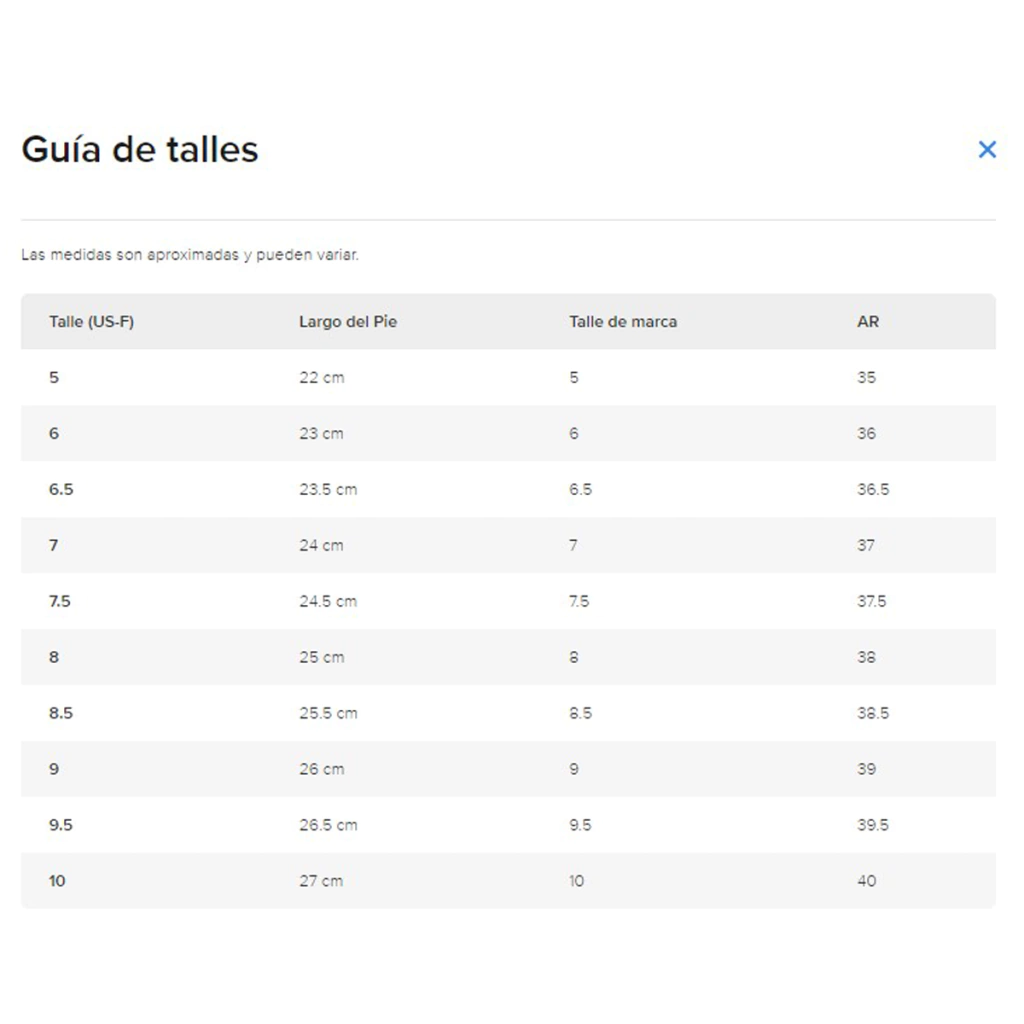Viewport: 1024px width, 1024px height.
Task: Click the 27 cm foot length cell
Action: (x=321, y=881)
